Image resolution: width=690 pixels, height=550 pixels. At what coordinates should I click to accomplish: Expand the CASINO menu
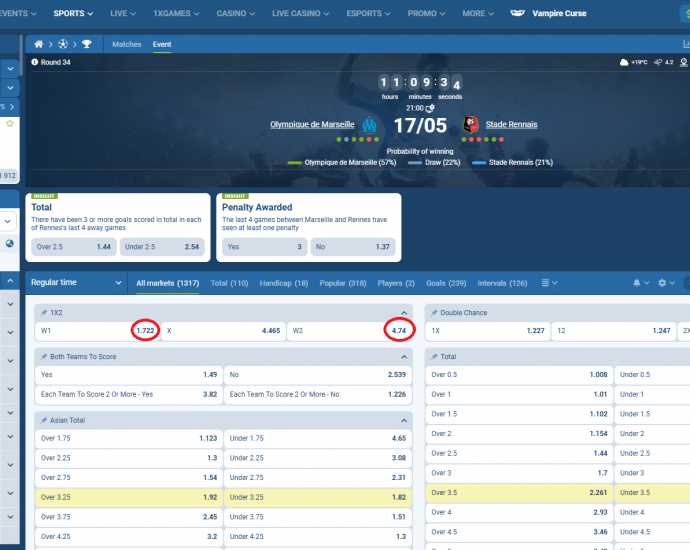(235, 14)
